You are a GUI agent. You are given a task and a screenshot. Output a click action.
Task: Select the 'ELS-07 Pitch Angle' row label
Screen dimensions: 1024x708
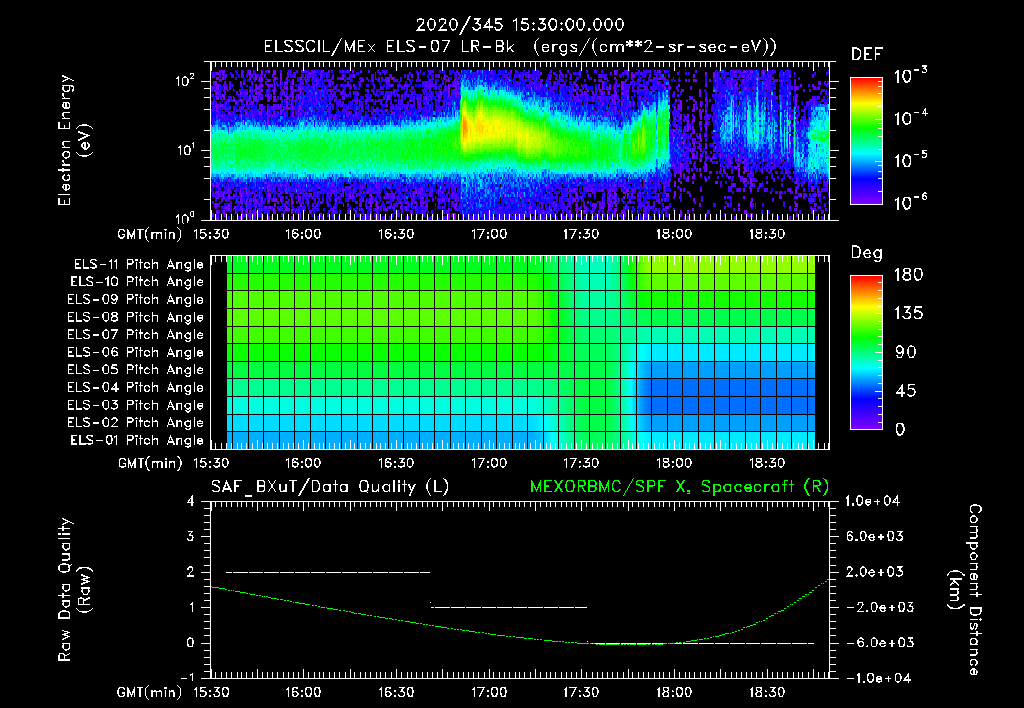click(x=136, y=334)
